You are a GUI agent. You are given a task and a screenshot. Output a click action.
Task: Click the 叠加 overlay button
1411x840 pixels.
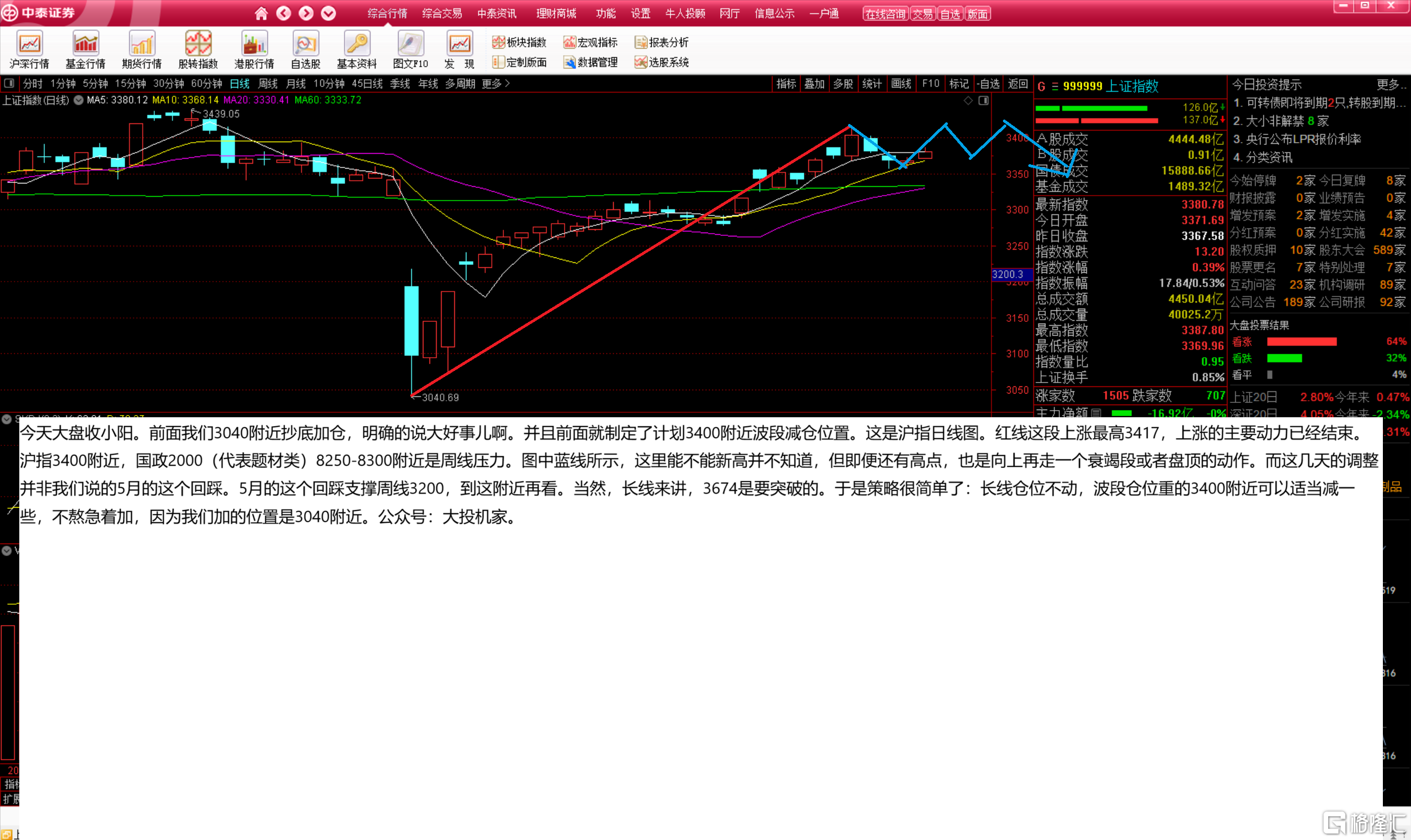[815, 84]
